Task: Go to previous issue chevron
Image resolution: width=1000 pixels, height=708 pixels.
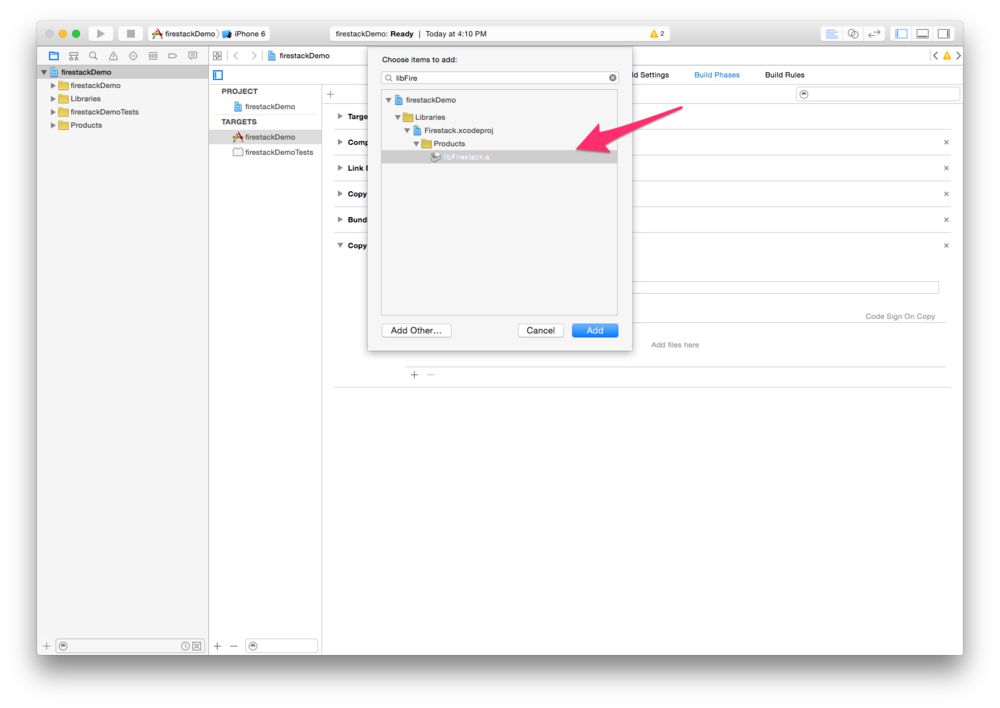Action: coord(935,55)
